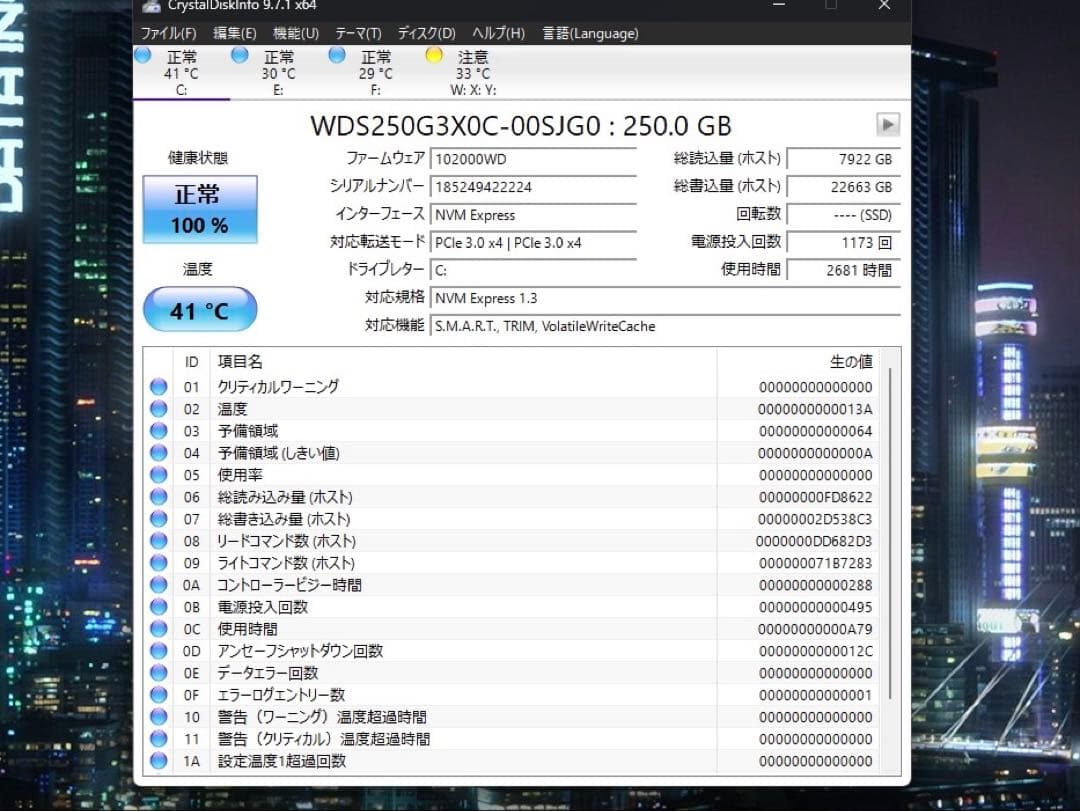This screenshot has width=1080, height=811.
Task: Click the indicator dot beside 電源投入回数
Action: tap(160, 607)
